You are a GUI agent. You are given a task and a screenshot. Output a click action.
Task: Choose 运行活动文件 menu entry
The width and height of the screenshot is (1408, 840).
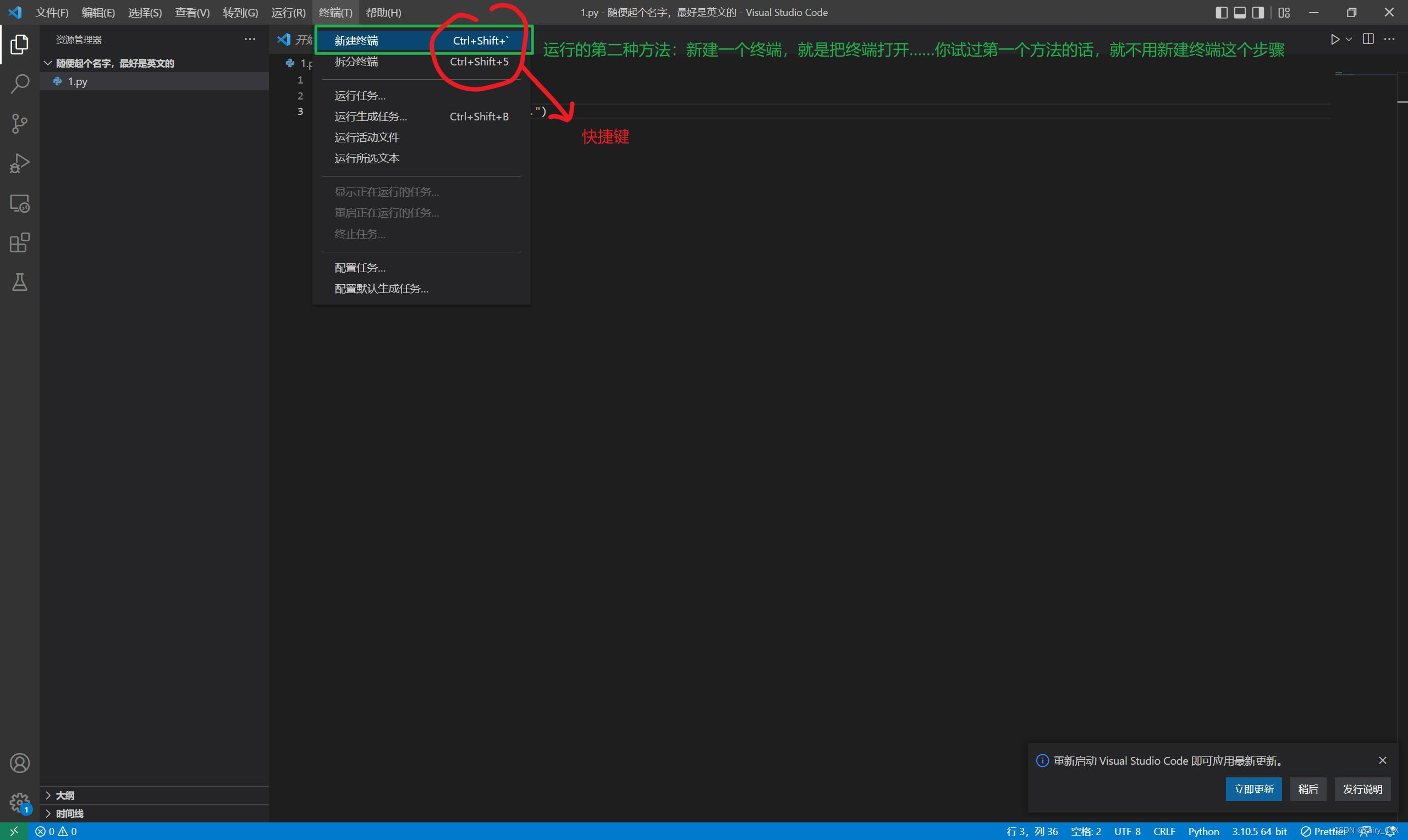coord(367,137)
